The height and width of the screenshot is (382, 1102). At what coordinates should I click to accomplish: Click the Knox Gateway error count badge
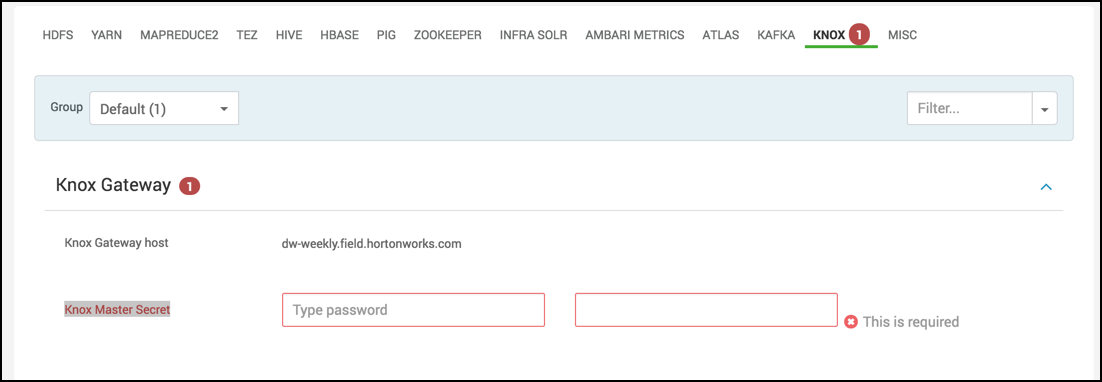point(190,186)
